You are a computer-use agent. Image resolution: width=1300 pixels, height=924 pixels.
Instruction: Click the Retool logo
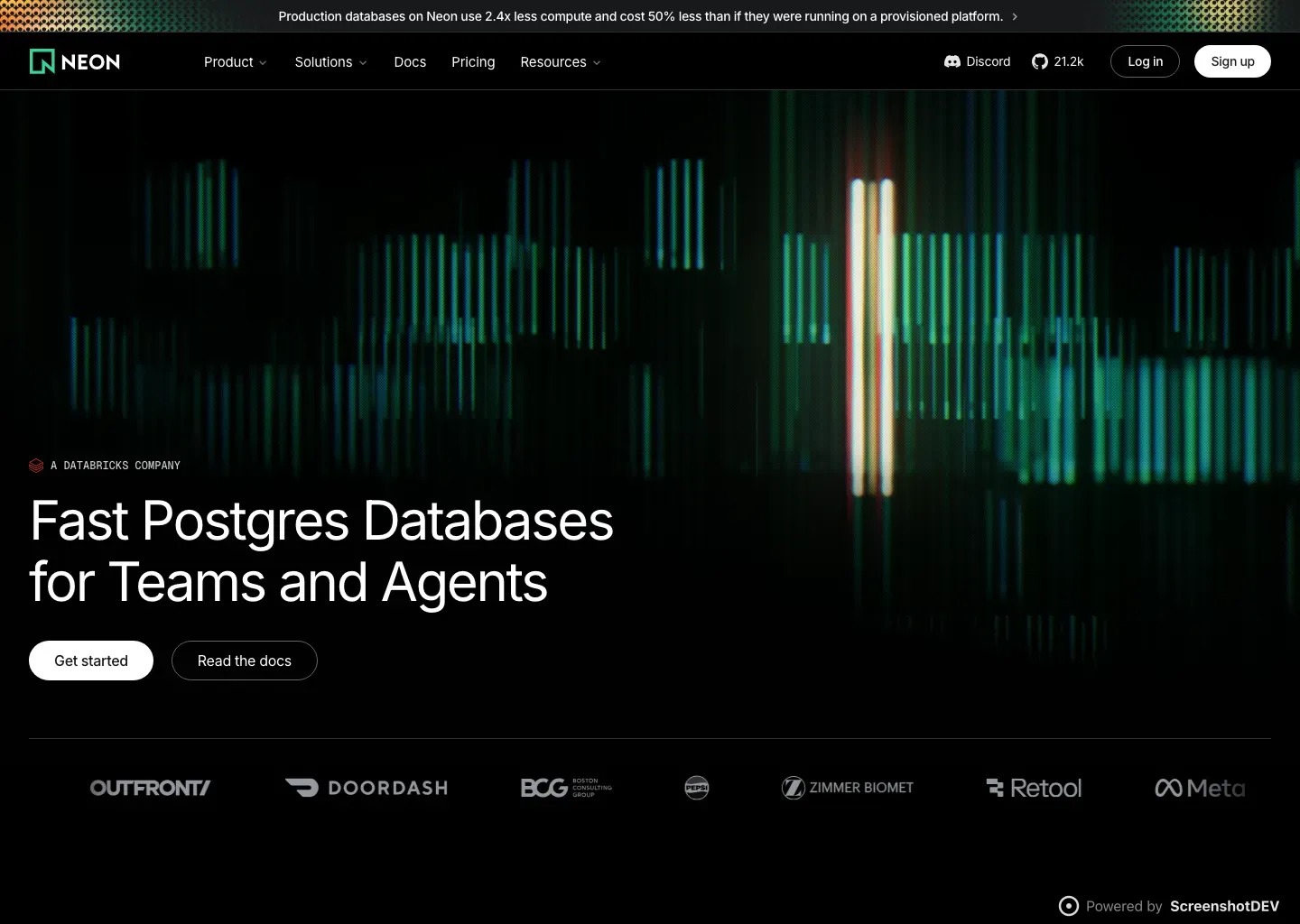pos(1034,788)
